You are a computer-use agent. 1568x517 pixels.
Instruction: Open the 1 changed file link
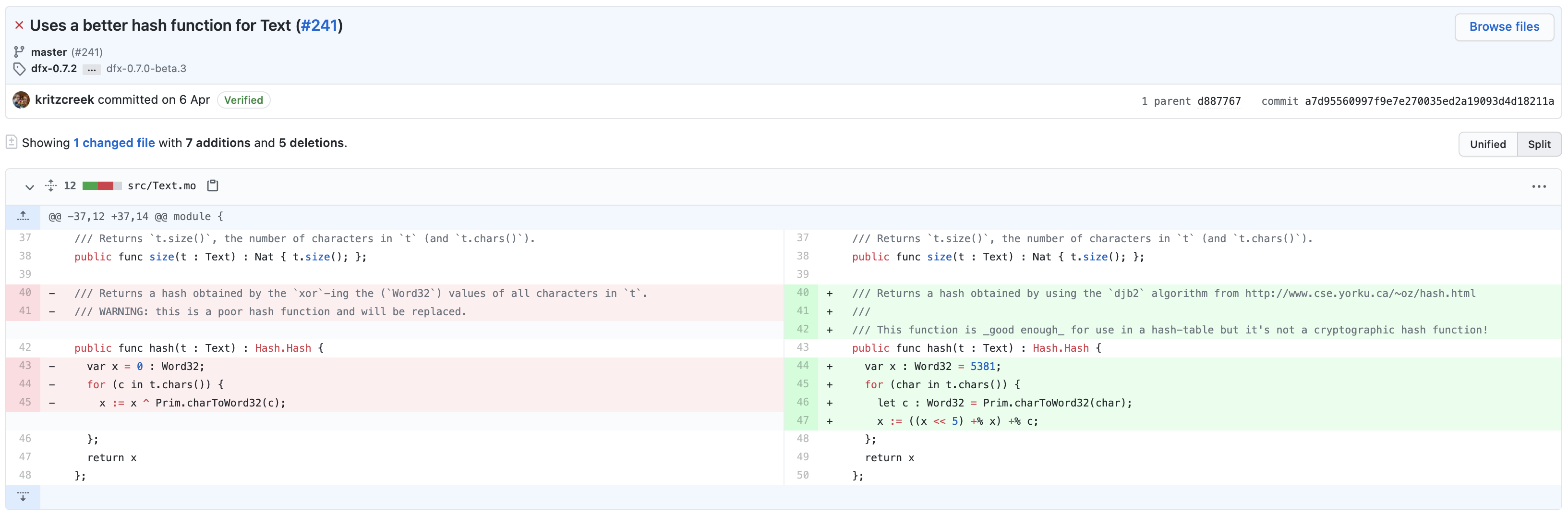pos(114,143)
